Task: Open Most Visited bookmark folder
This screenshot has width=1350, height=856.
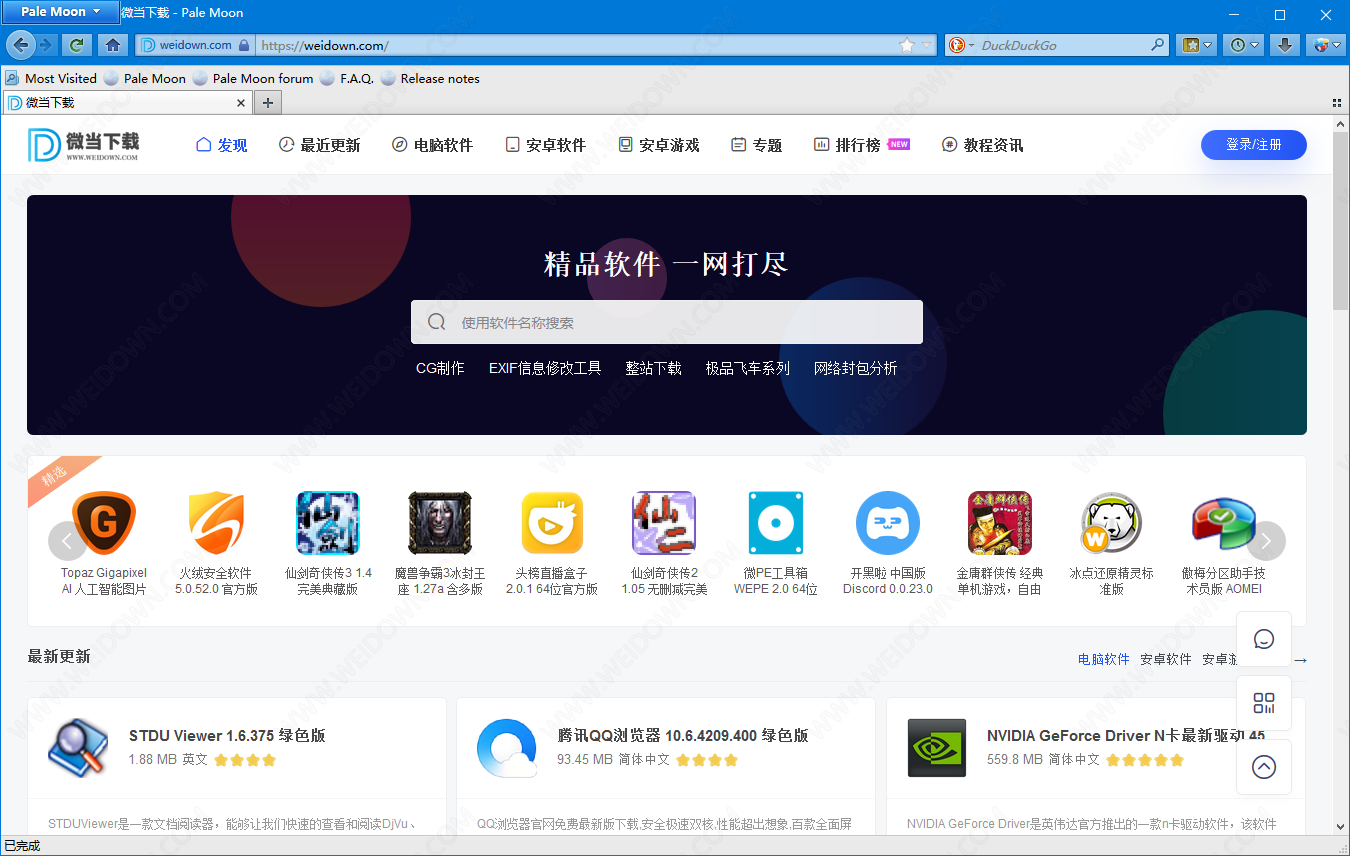Action: pyautogui.click(x=51, y=78)
